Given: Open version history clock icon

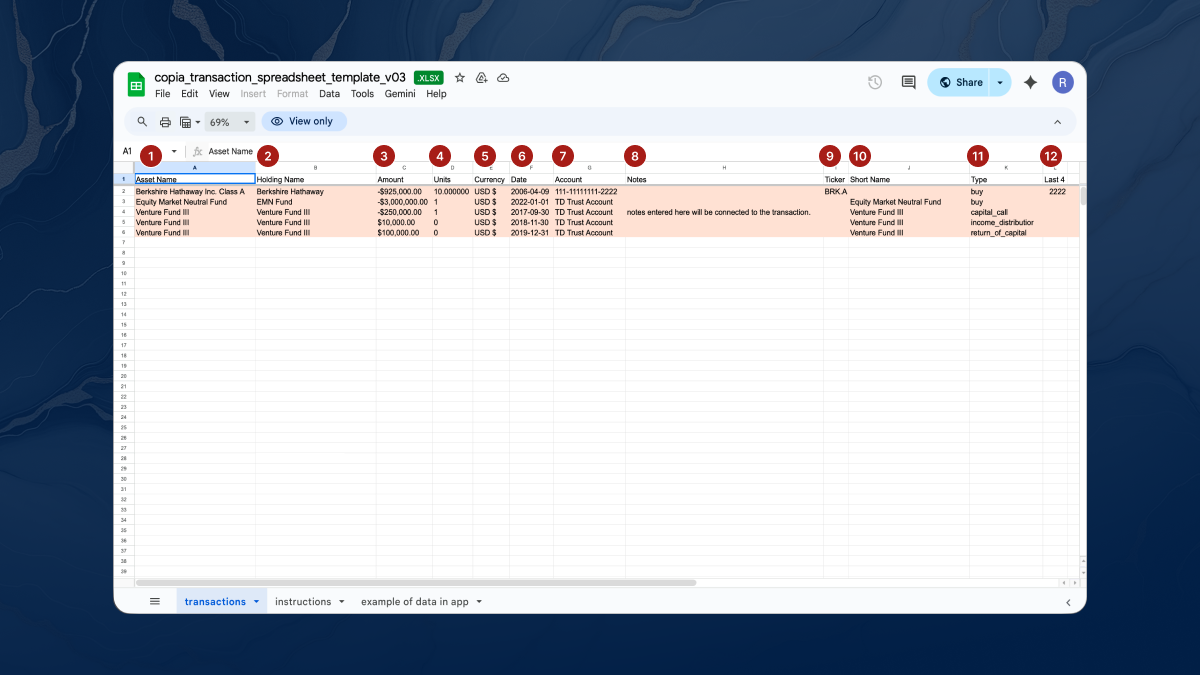Looking at the screenshot, I should 875,83.
